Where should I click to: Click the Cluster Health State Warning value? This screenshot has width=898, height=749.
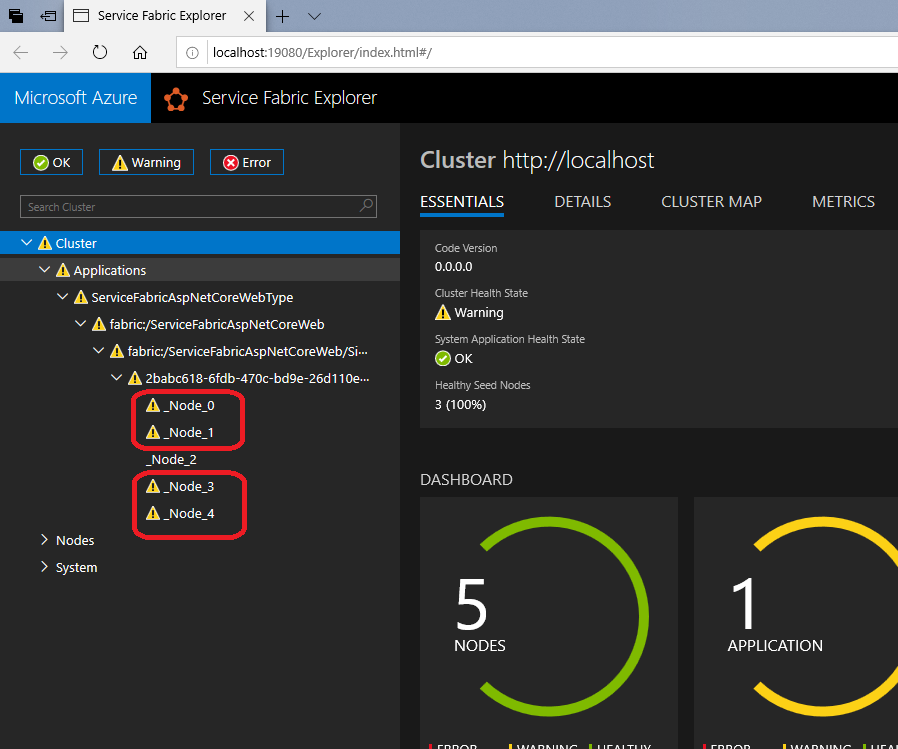click(x=470, y=313)
